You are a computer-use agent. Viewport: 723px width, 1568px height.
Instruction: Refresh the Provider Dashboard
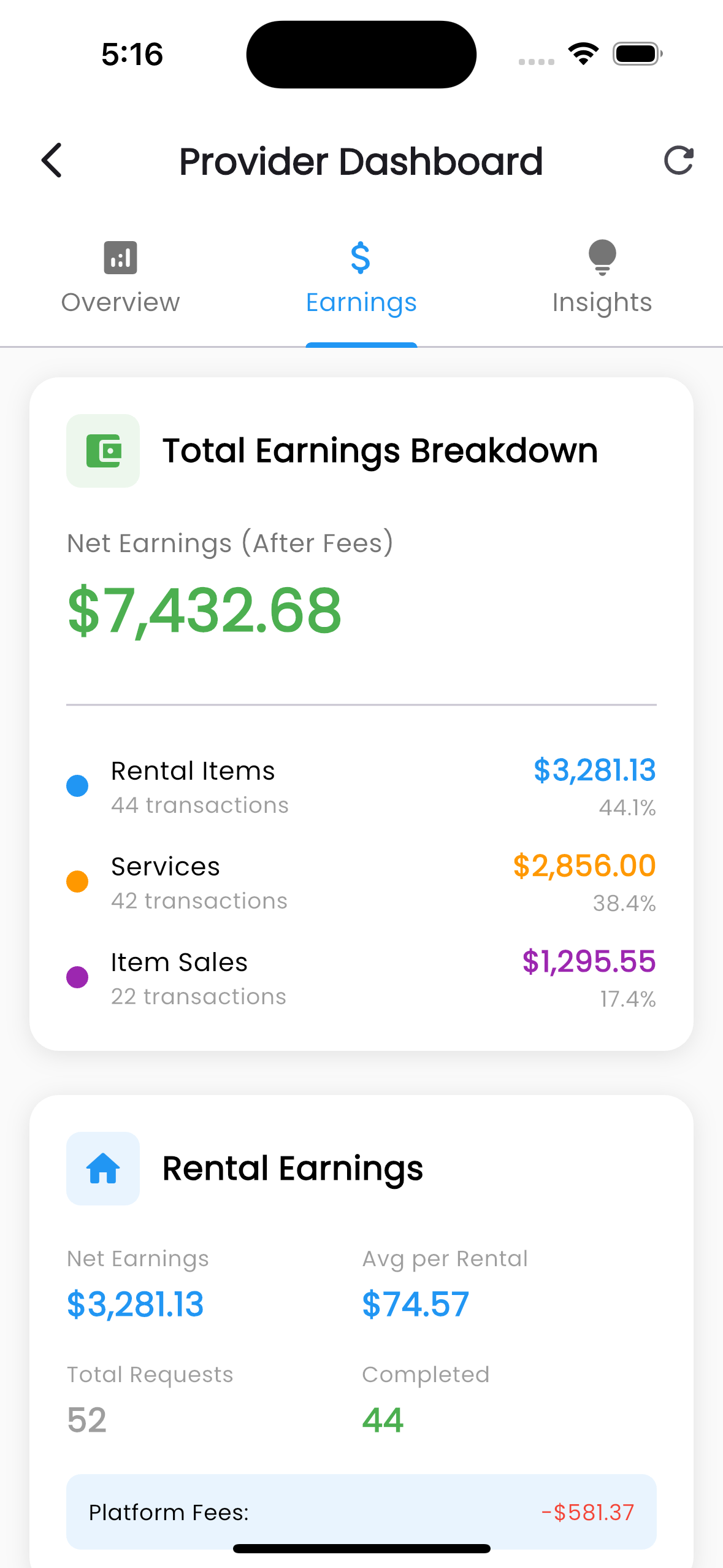point(678,161)
